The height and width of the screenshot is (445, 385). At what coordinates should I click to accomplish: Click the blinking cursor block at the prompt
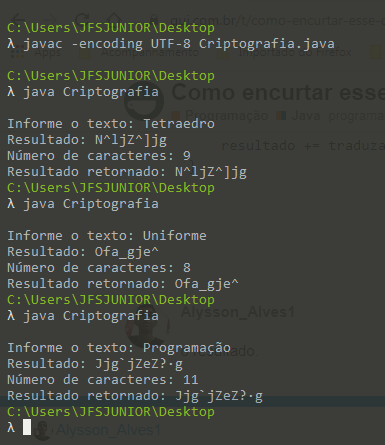(x=27, y=427)
